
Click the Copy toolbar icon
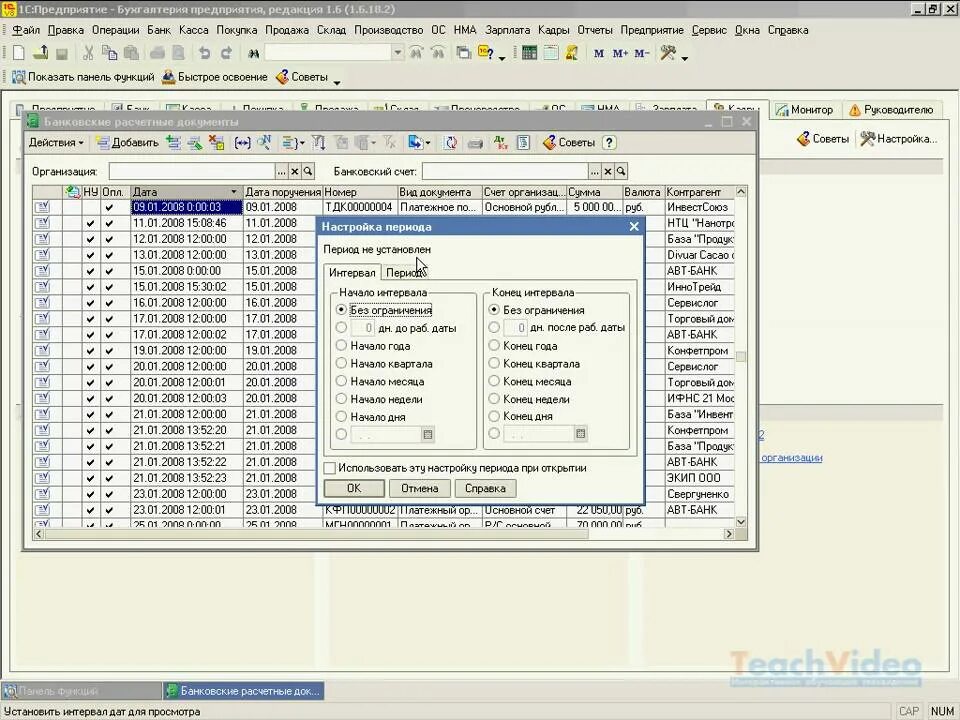coord(110,53)
